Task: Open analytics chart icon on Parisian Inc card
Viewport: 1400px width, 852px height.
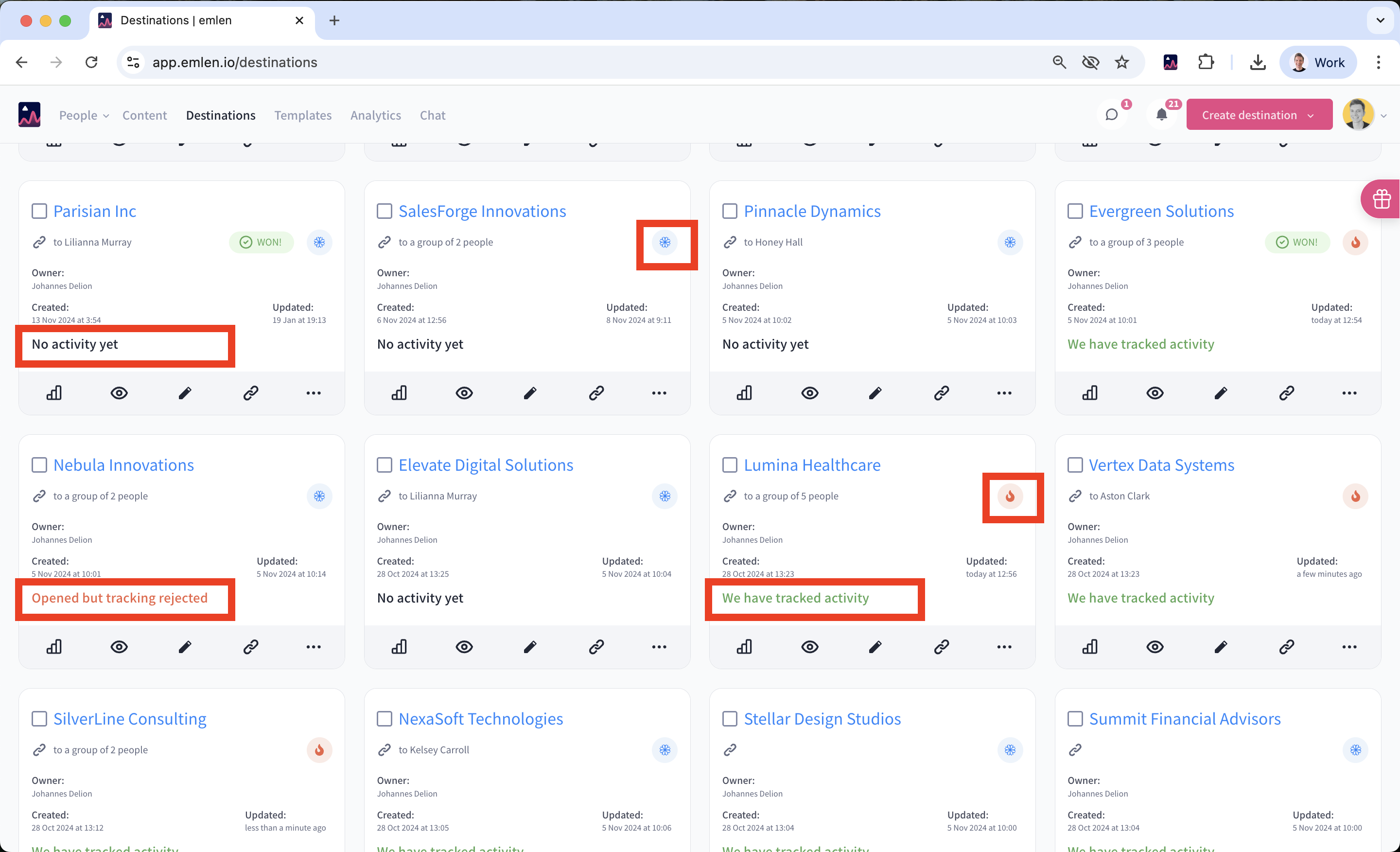Action: click(x=54, y=393)
